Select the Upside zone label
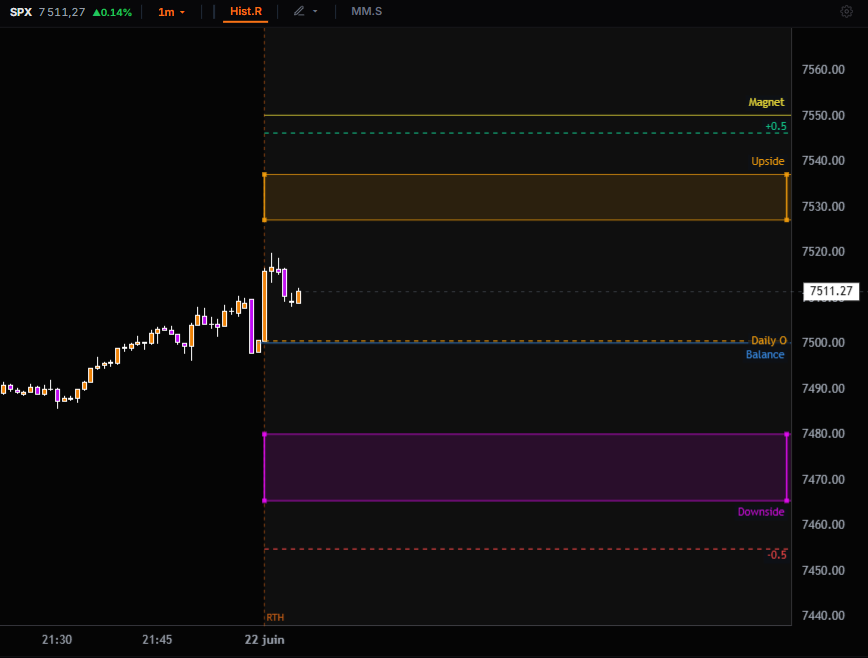Screen dimensions: 868x658 point(768,161)
